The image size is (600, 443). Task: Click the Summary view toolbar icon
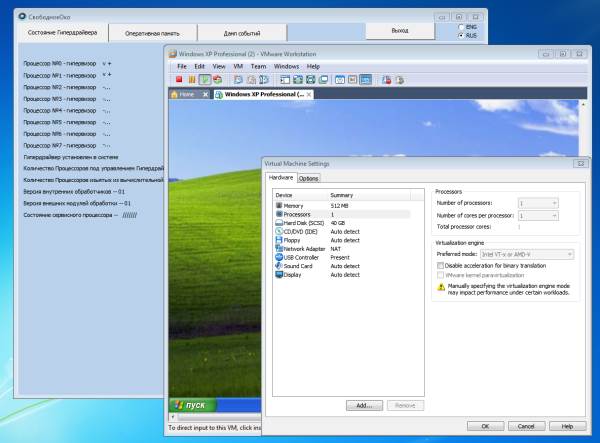click(340, 80)
